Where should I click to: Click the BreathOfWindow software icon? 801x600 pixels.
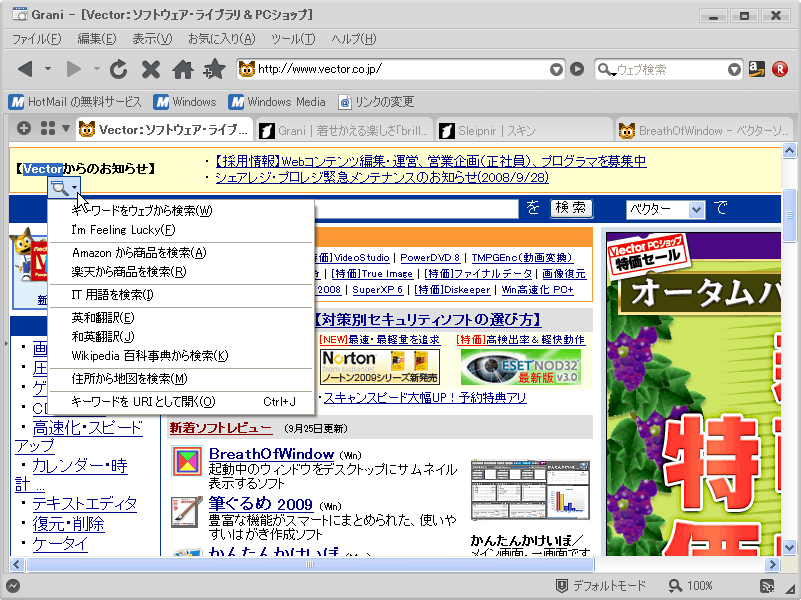186,462
